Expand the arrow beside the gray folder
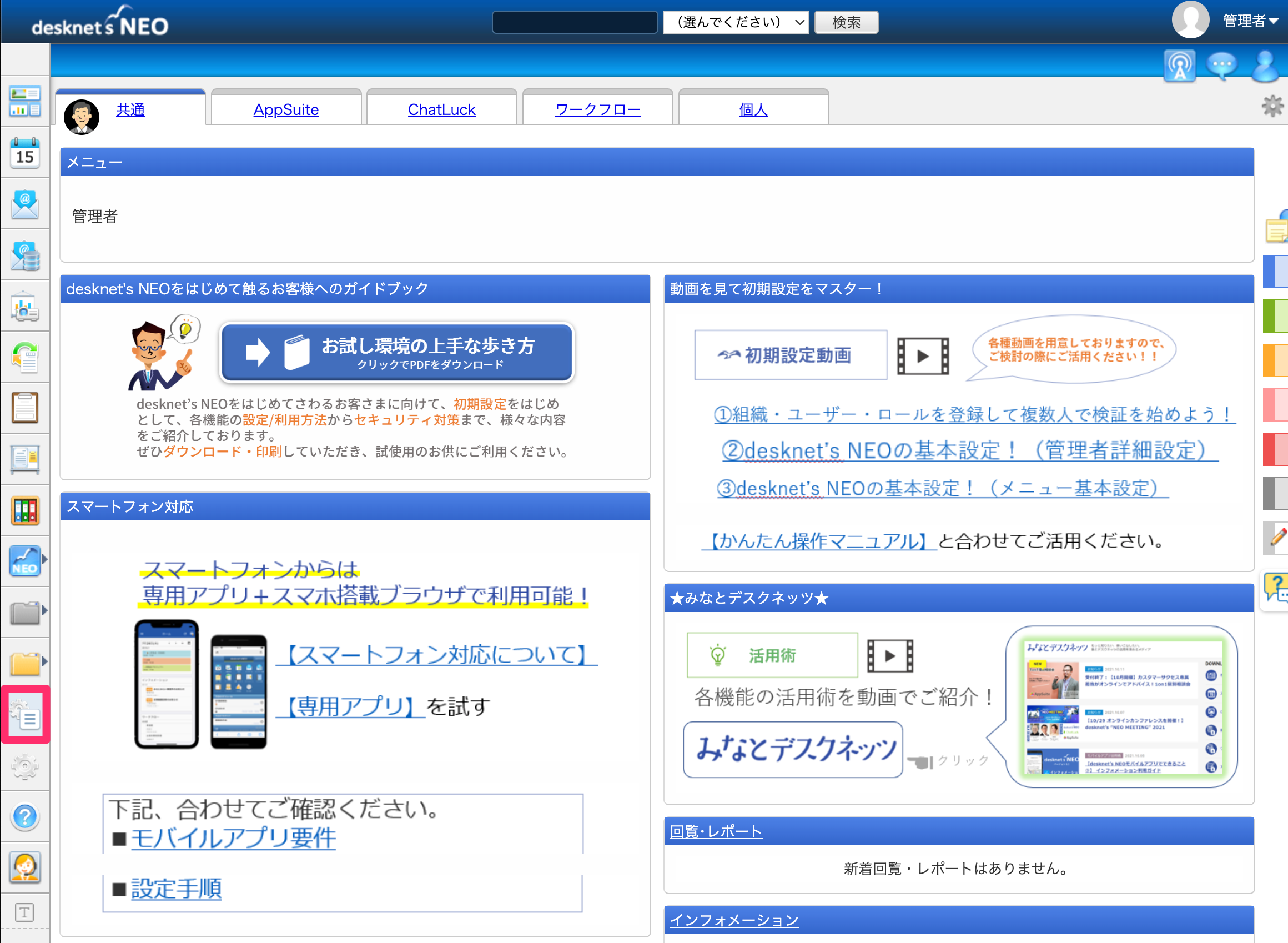 coord(45,611)
